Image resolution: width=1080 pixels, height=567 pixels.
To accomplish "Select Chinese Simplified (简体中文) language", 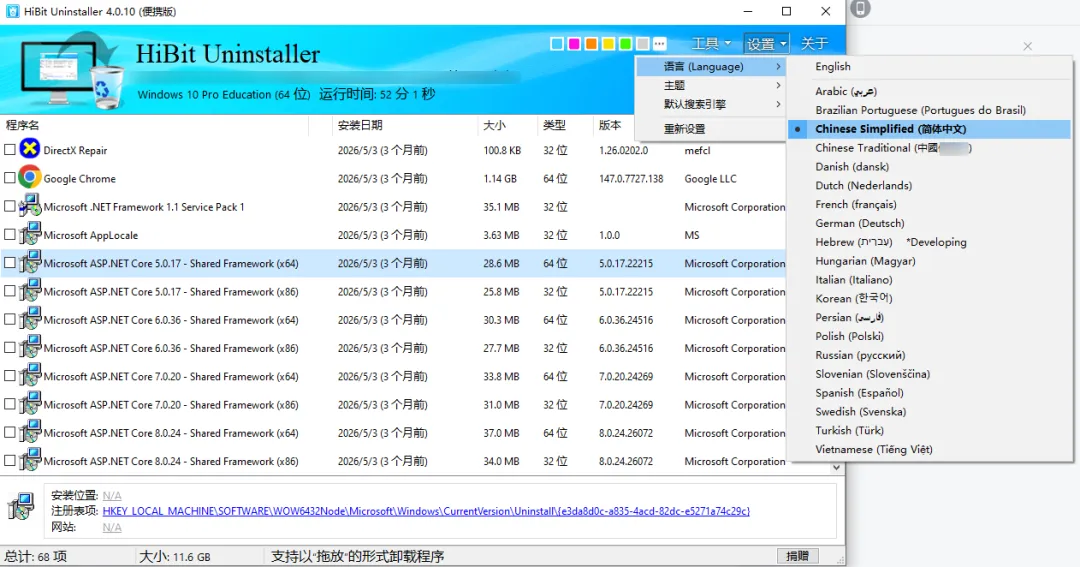I will click(930, 129).
